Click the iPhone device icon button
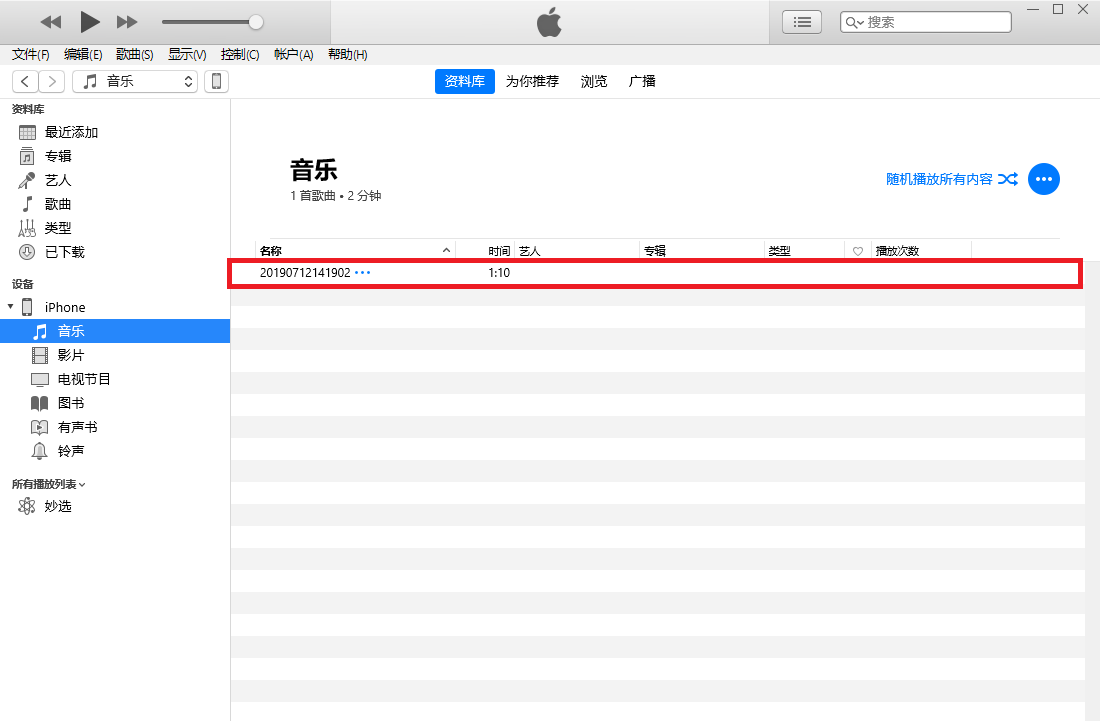Screen dimensions: 1100x721 pyautogui.click(x=216, y=81)
